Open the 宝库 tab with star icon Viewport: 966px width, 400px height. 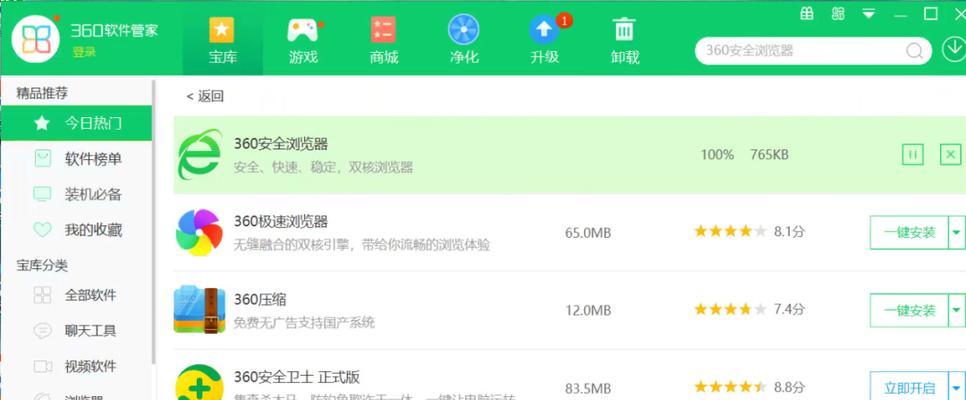tap(222, 40)
